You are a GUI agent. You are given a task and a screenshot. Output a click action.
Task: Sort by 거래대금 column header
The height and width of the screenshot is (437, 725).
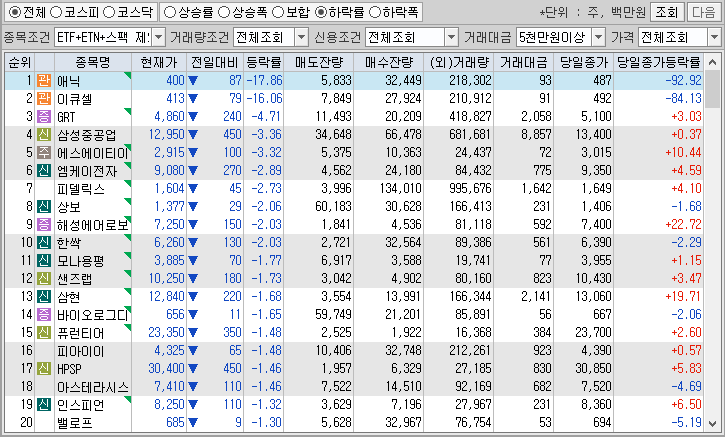click(x=523, y=62)
